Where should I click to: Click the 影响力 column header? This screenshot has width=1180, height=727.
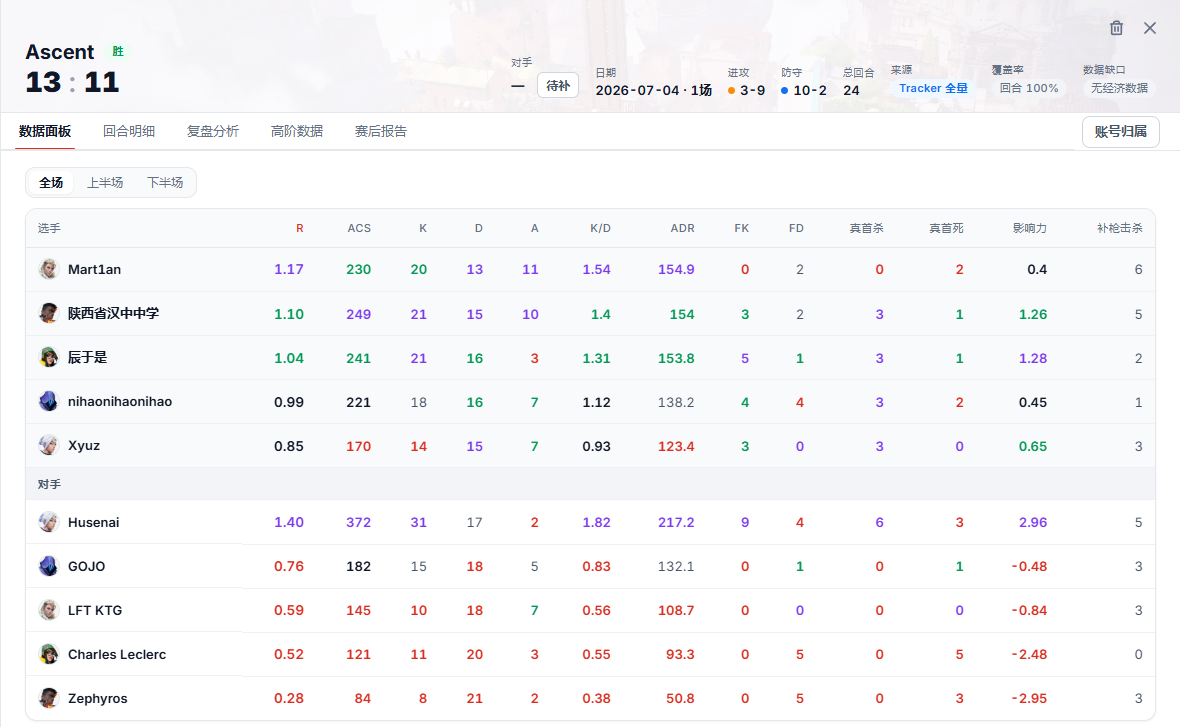click(x=1029, y=228)
